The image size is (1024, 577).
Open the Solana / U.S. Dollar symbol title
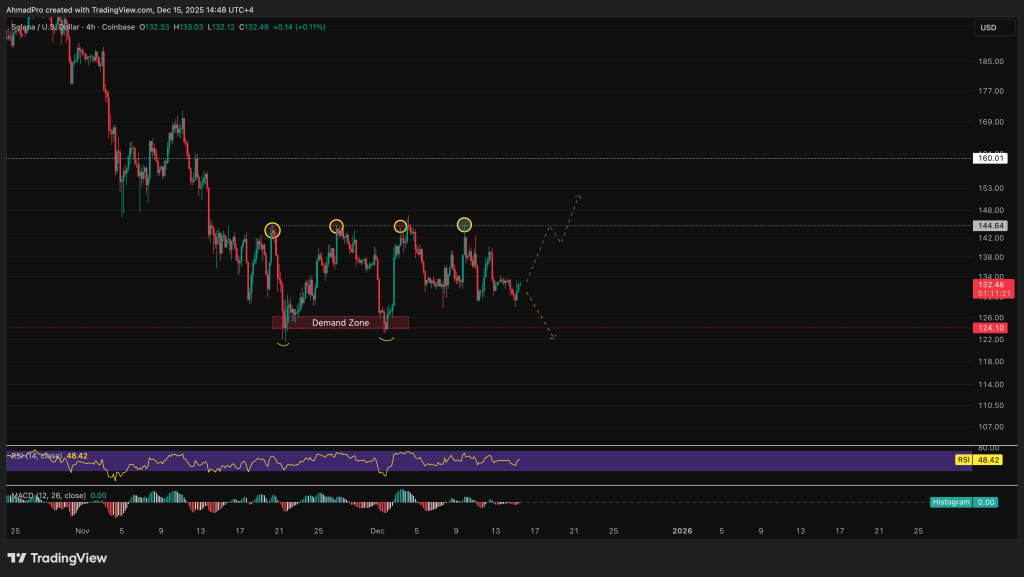click(48, 27)
